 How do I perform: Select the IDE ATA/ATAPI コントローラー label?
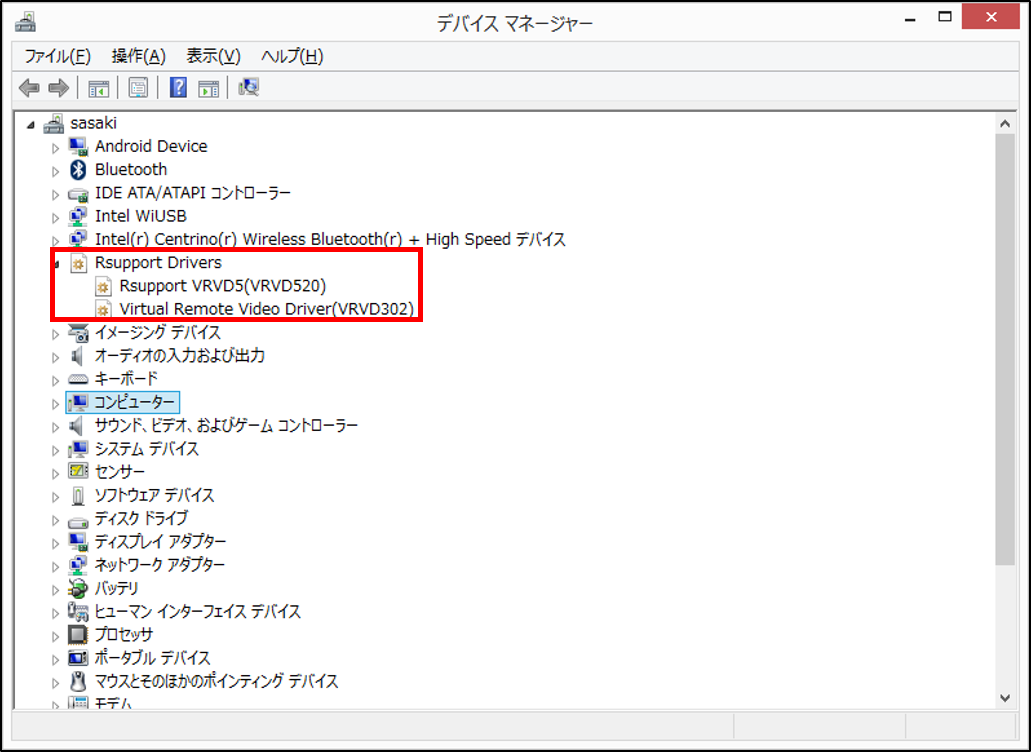(x=193, y=193)
